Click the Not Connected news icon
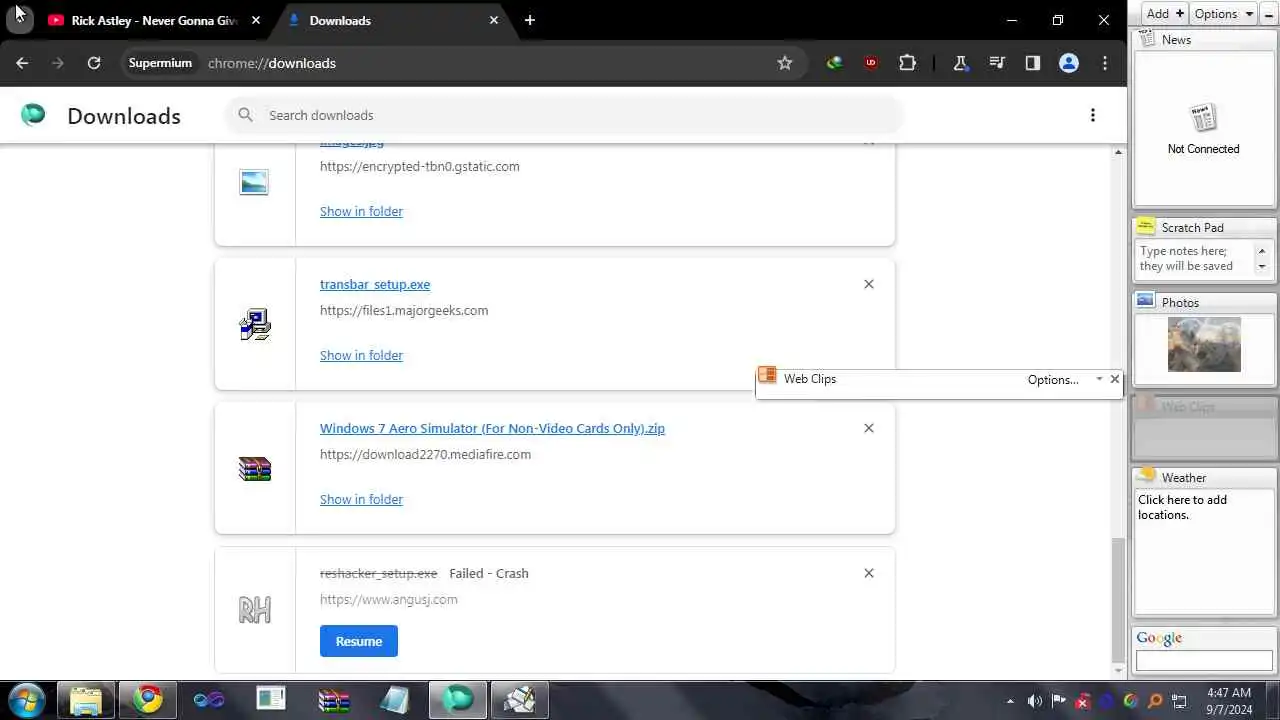Image resolution: width=1280 pixels, height=720 pixels. pyautogui.click(x=1203, y=118)
